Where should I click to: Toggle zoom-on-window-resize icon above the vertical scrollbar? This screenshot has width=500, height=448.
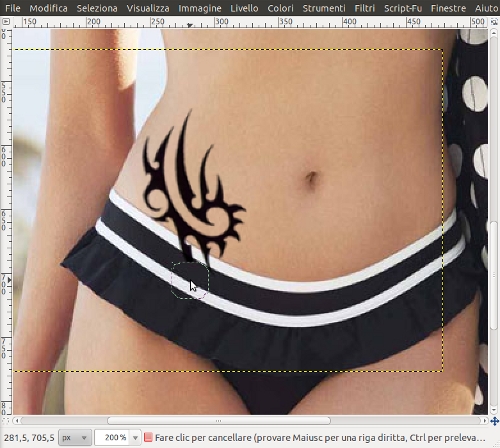(494, 22)
